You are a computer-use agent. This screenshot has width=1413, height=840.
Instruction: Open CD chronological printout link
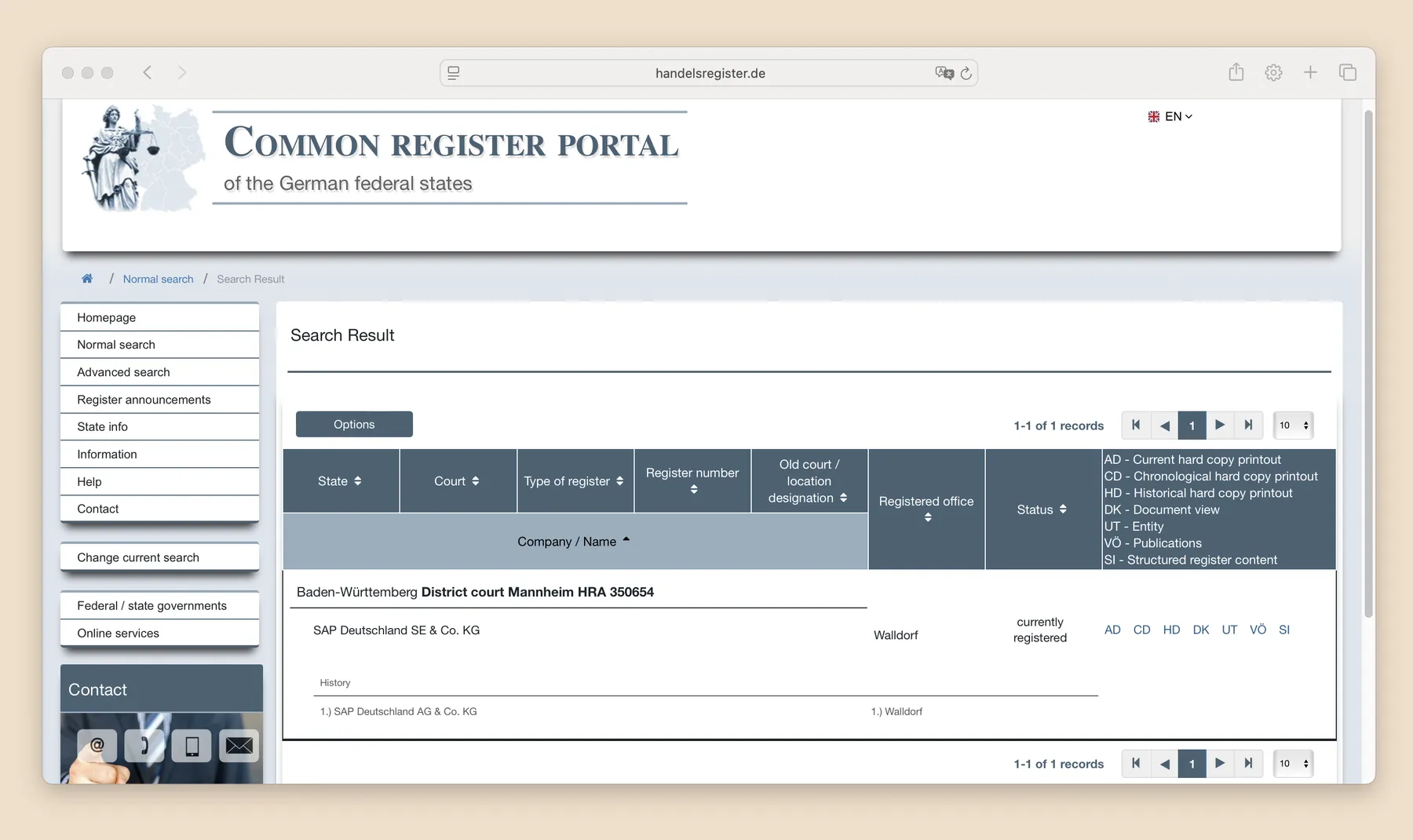1141,630
